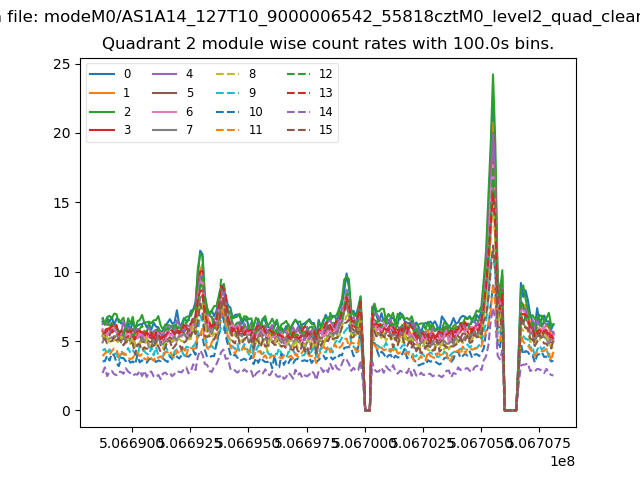Click legend label for module 4
The width and height of the screenshot is (640, 480).
pyautogui.click(x=189, y=74)
